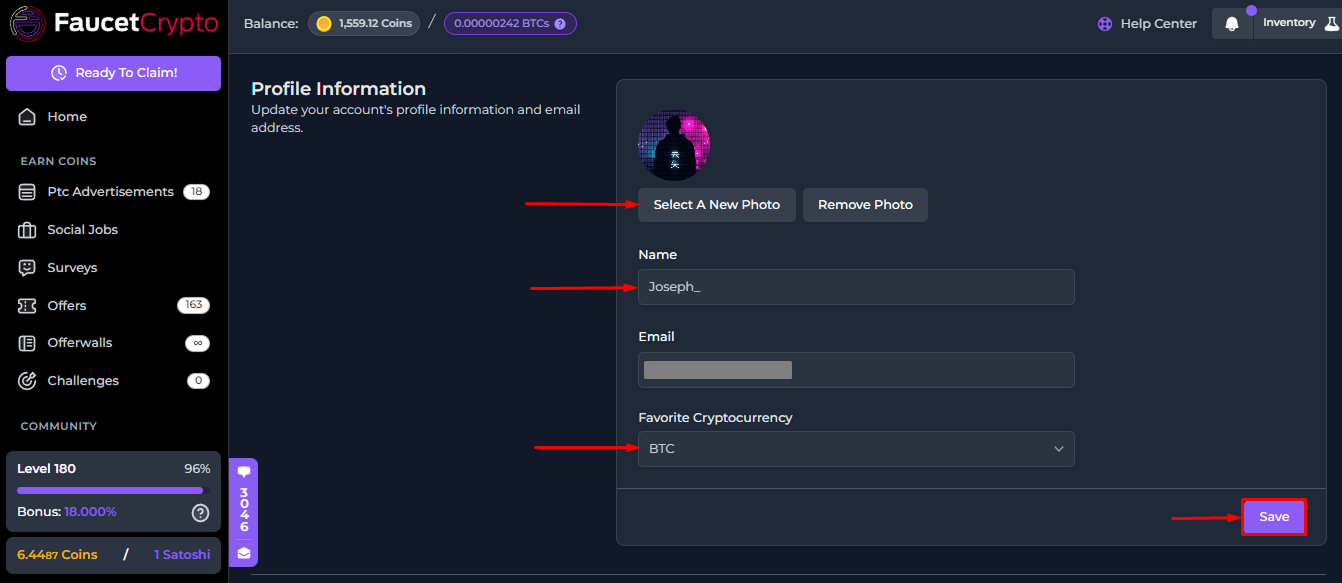
Task: Click the Ready To Claim button
Action: coord(113,73)
